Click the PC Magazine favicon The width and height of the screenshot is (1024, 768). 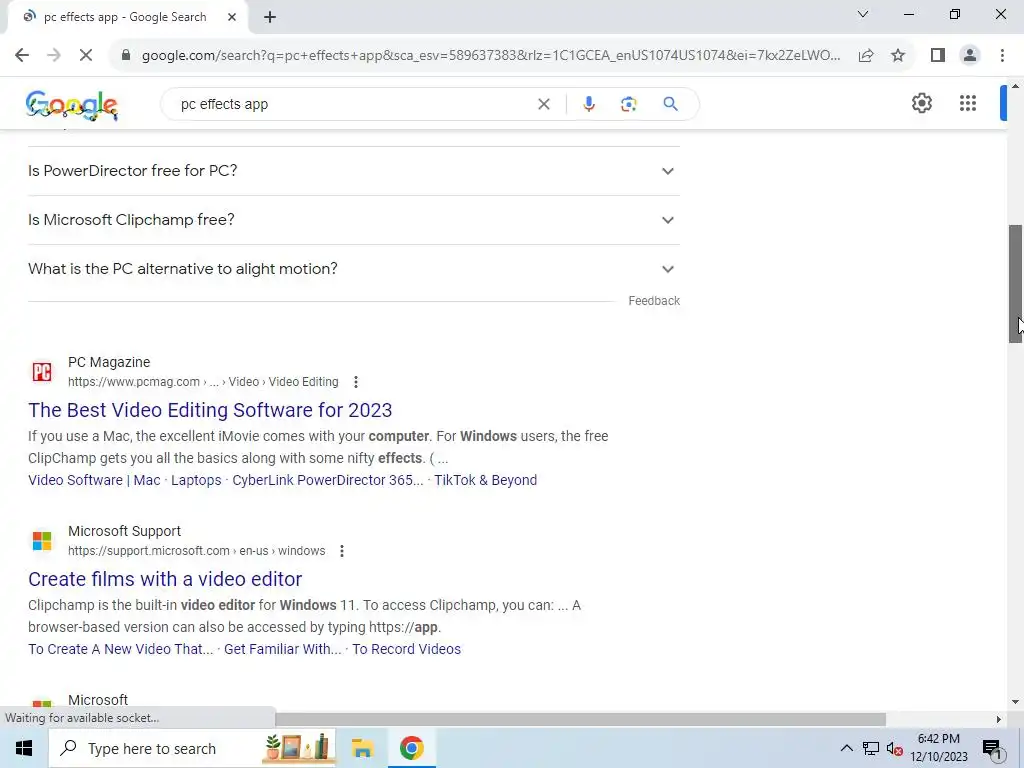(x=42, y=372)
